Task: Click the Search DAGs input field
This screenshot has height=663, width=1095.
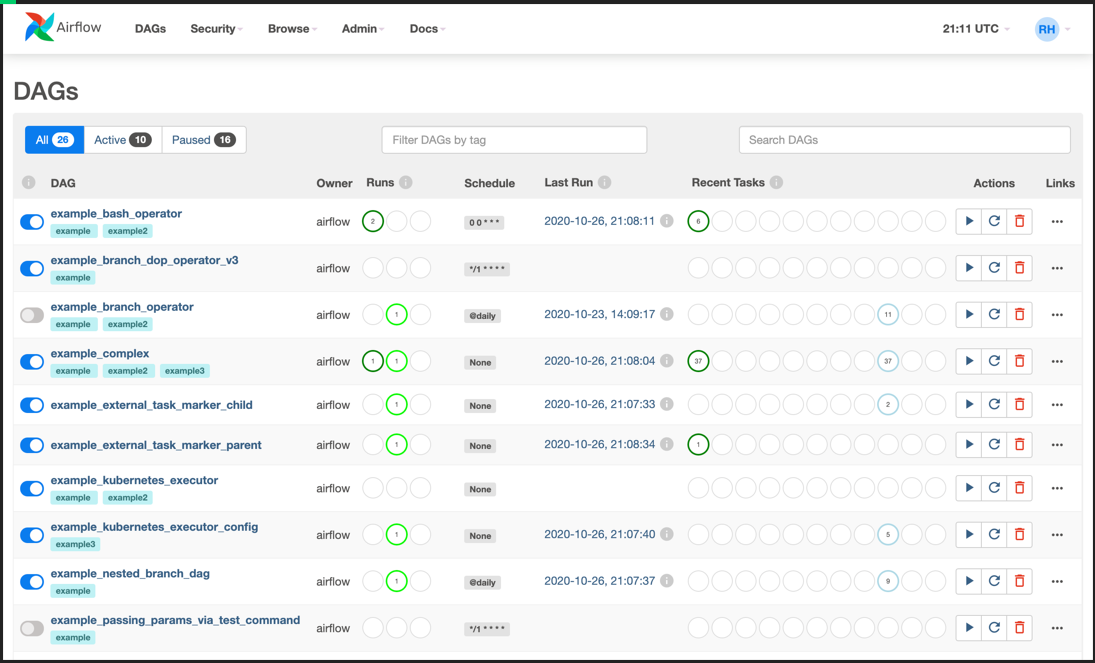Action: 904,140
